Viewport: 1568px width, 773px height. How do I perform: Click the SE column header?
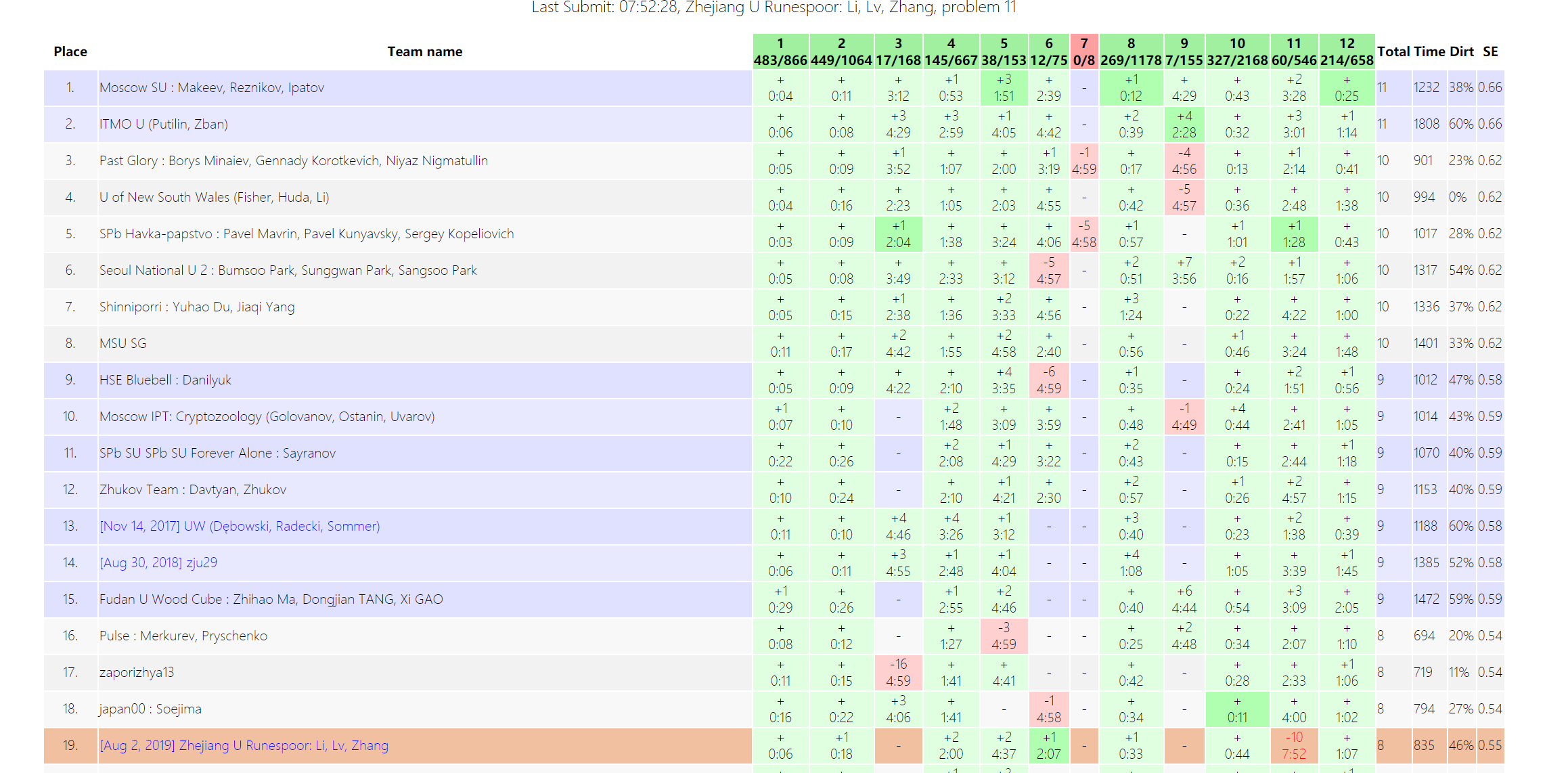point(1490,51)
